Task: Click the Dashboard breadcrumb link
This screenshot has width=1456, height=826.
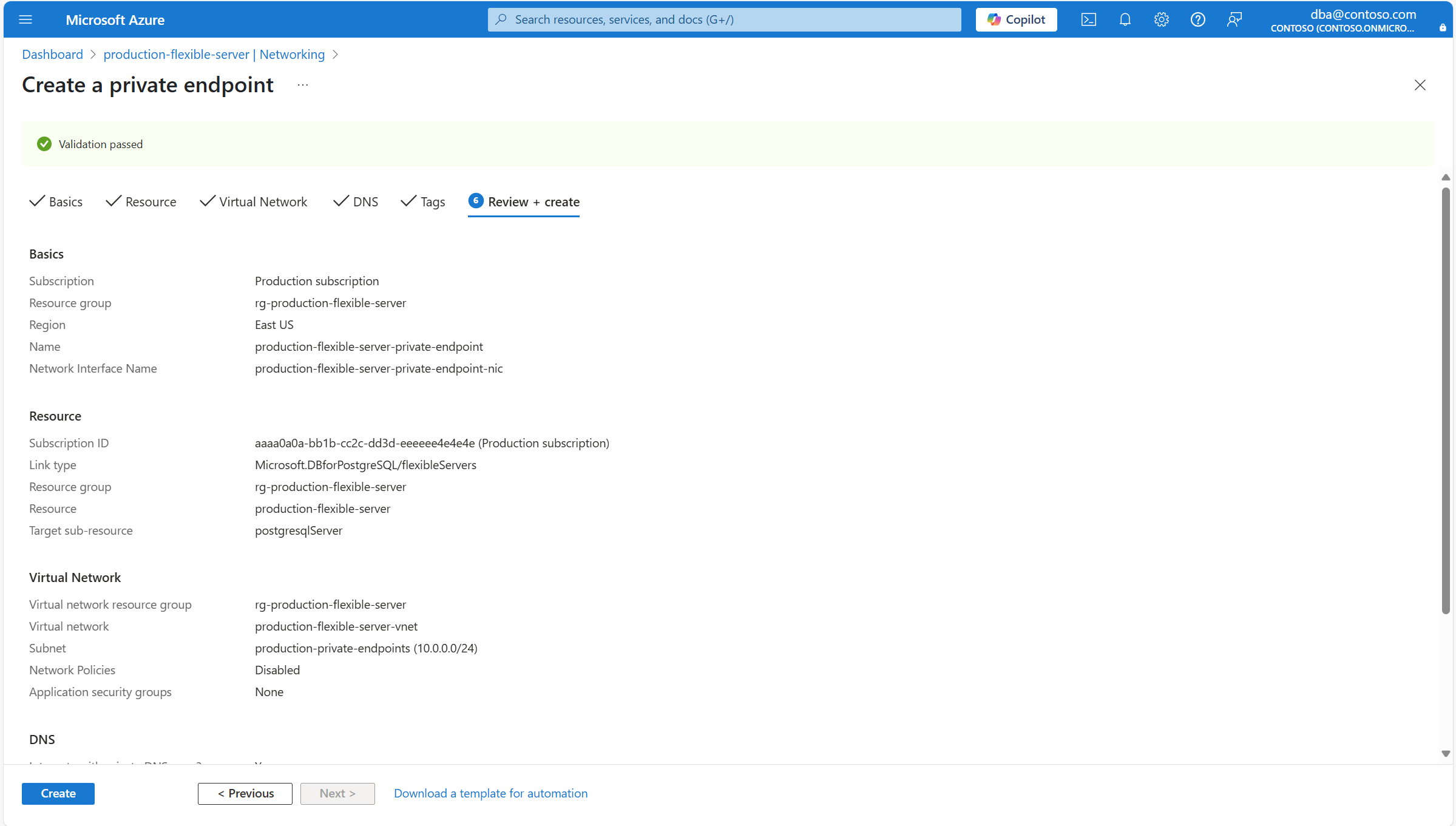Action: click(x=53, y=55)
